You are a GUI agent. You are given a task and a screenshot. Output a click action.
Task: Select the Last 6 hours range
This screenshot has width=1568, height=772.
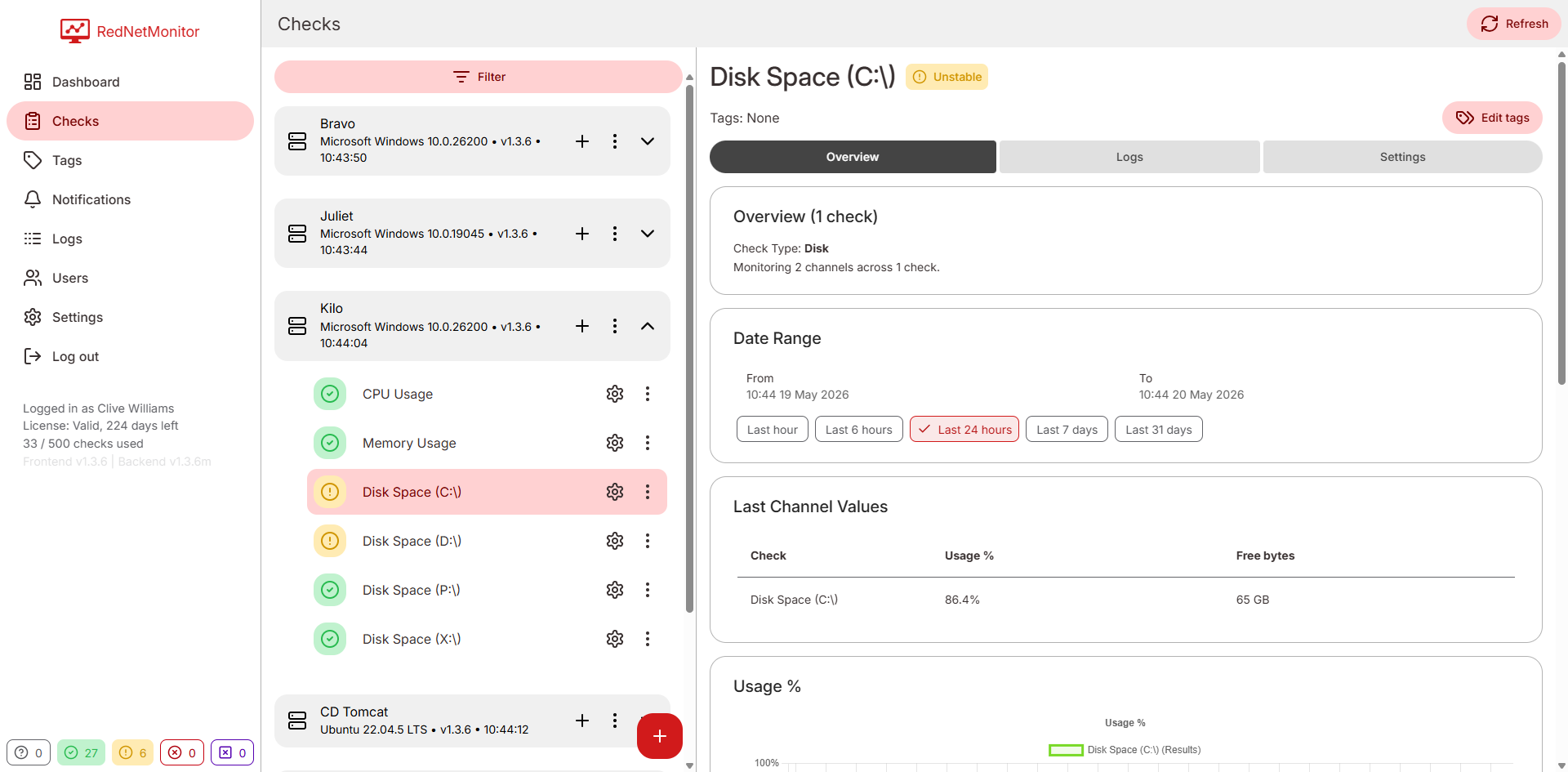[859, 430]
